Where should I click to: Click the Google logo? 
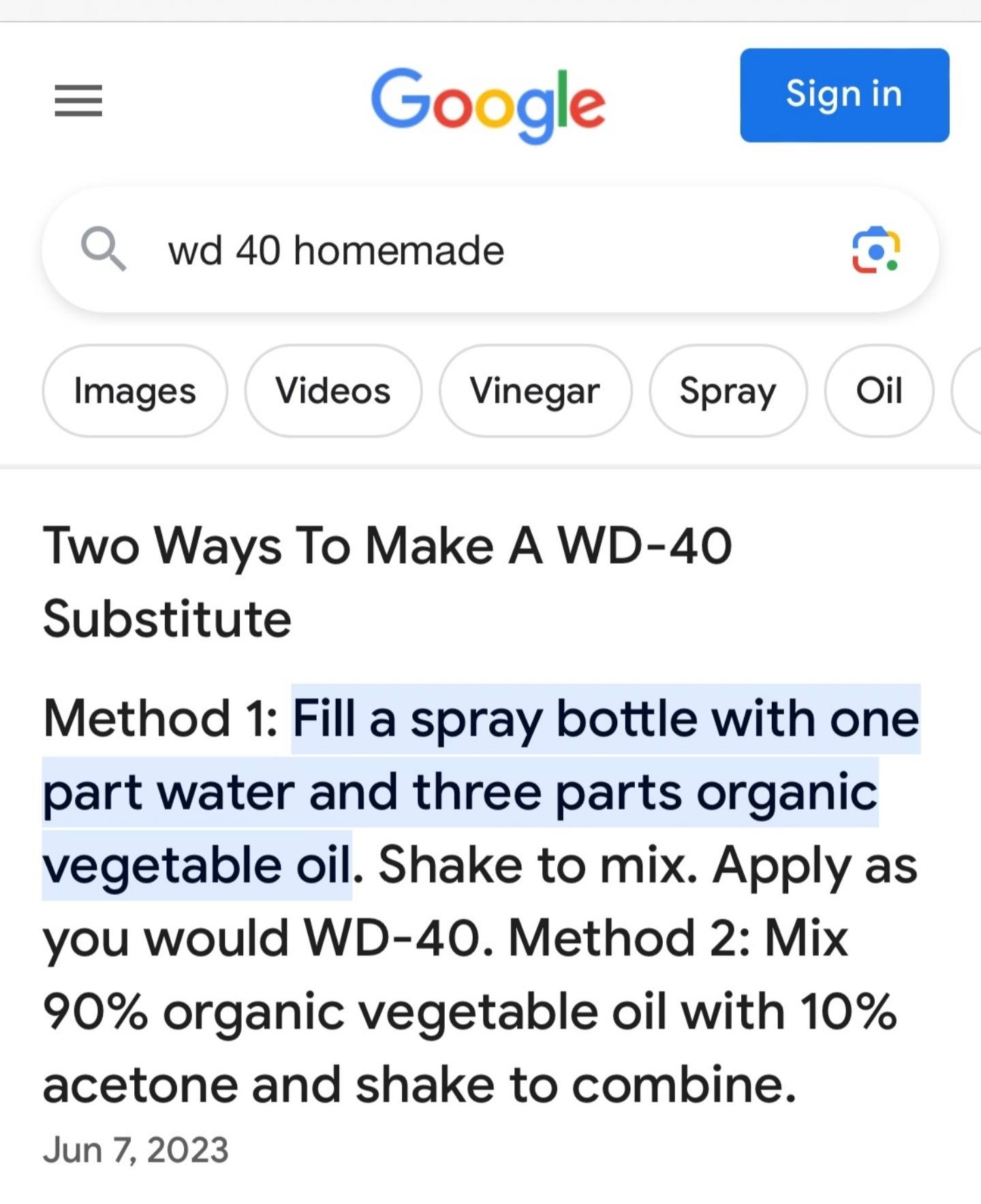pos(488,103)
